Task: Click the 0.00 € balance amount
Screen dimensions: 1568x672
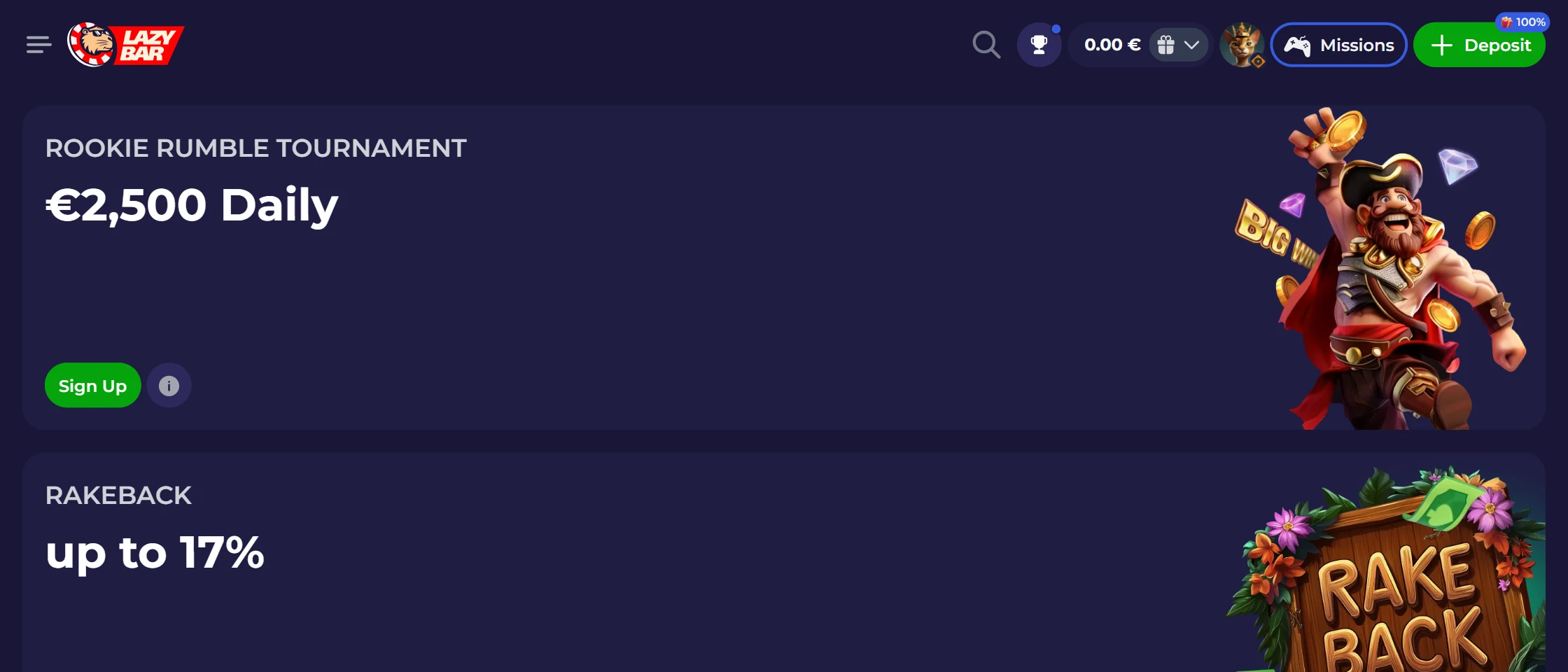Action: point(1112,45)
